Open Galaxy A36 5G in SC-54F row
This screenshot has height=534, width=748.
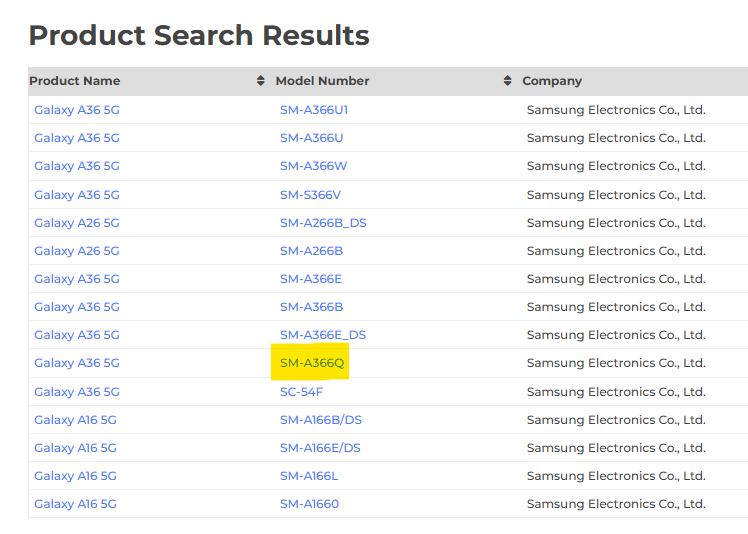77,392
